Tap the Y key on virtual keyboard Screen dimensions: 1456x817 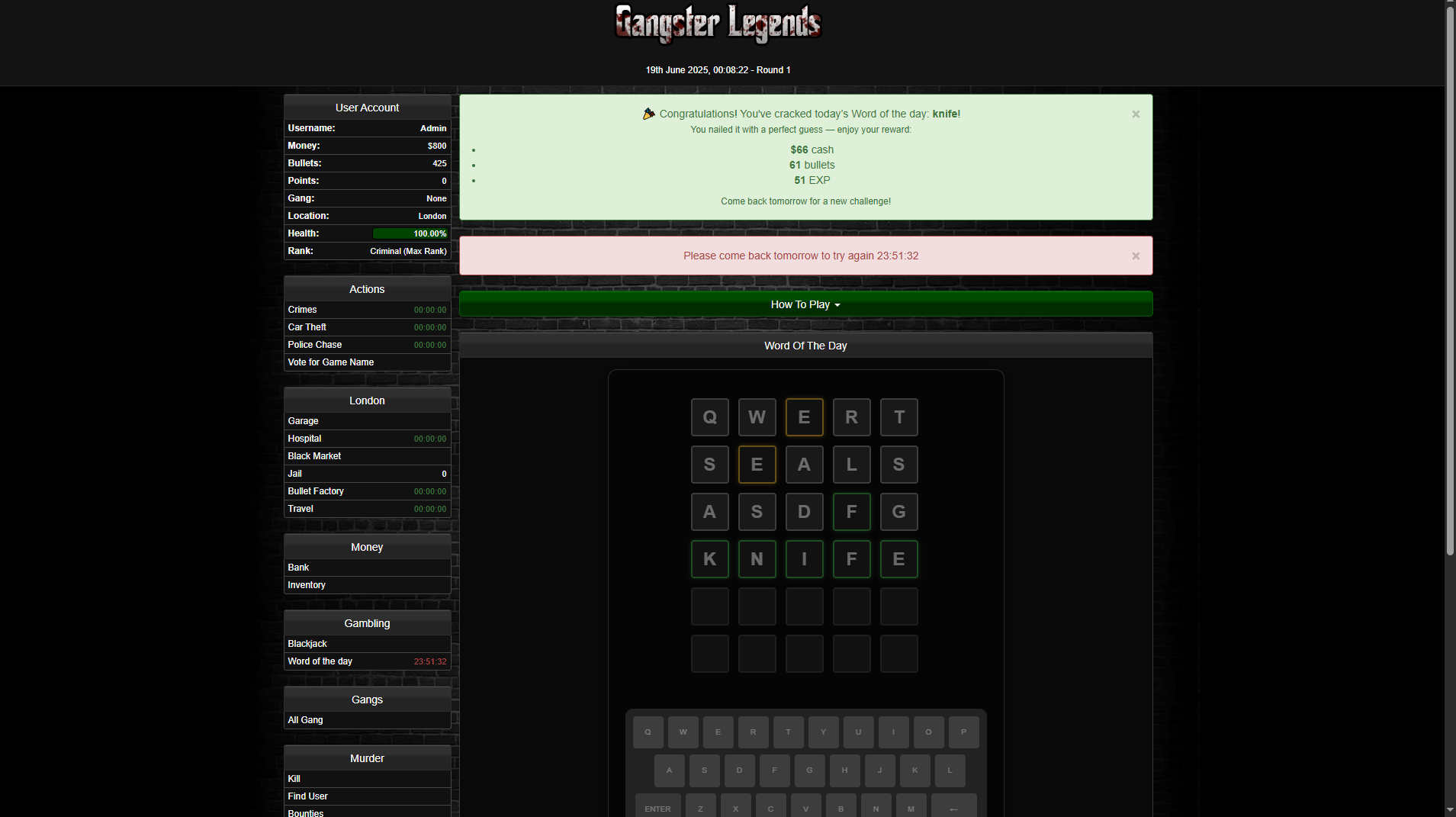(823, 732)
